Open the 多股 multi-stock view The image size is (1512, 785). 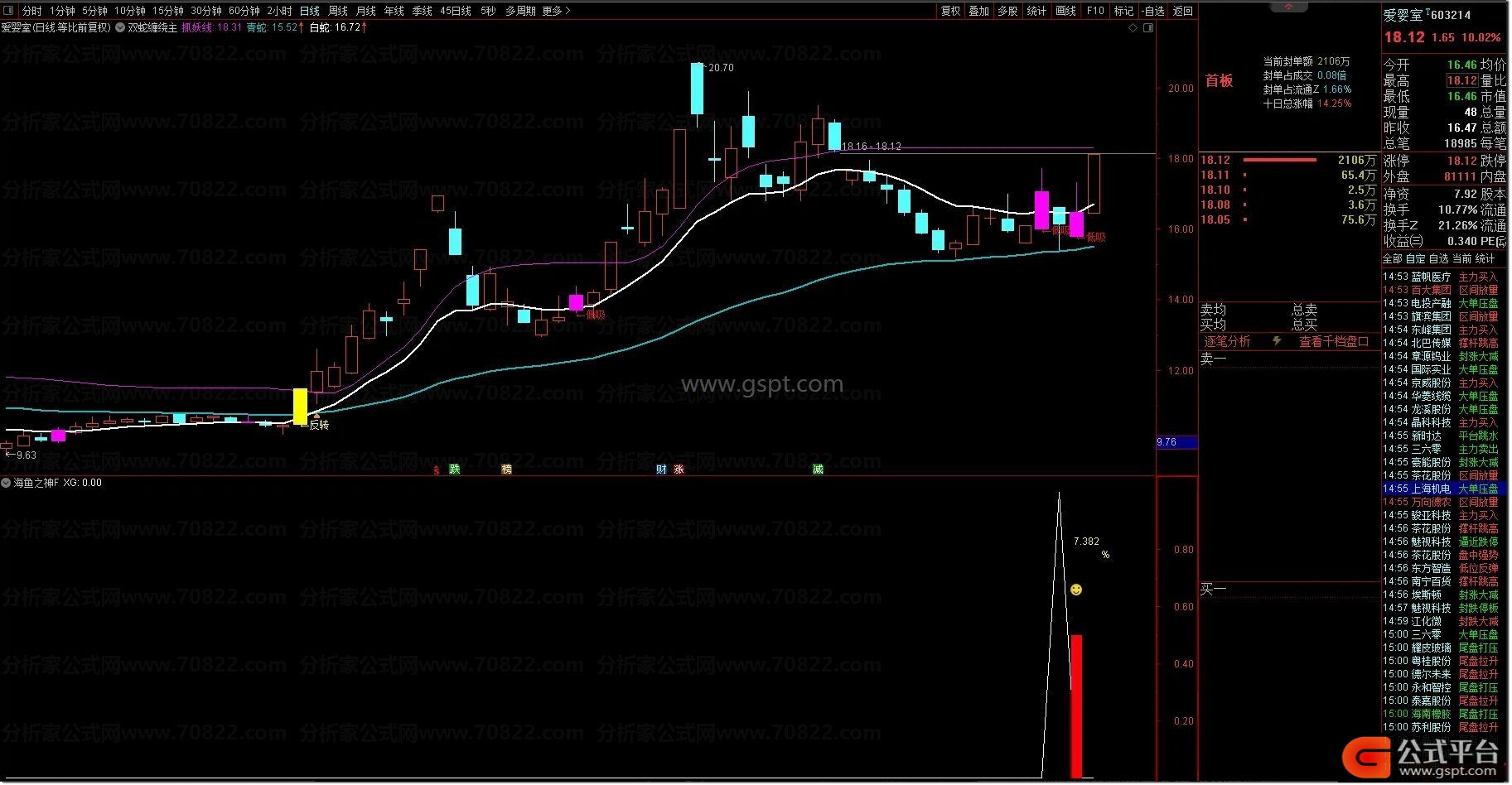(1007, 11)
